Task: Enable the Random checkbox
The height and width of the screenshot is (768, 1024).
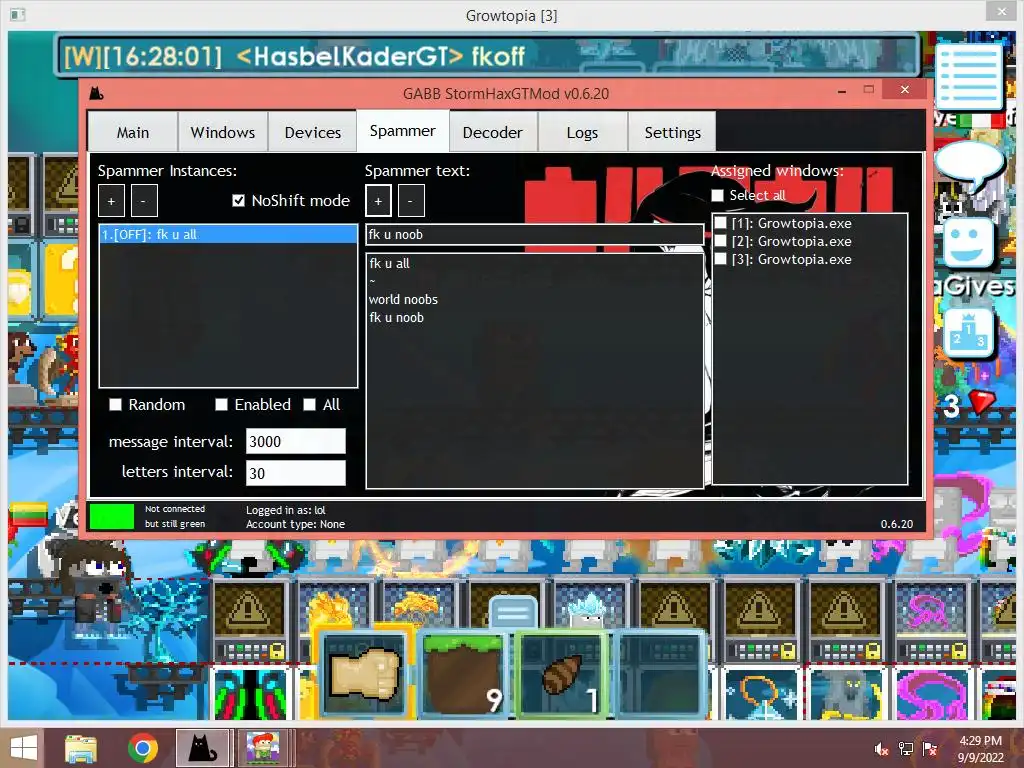Action: pyautogui.click(x=116, y=405)
